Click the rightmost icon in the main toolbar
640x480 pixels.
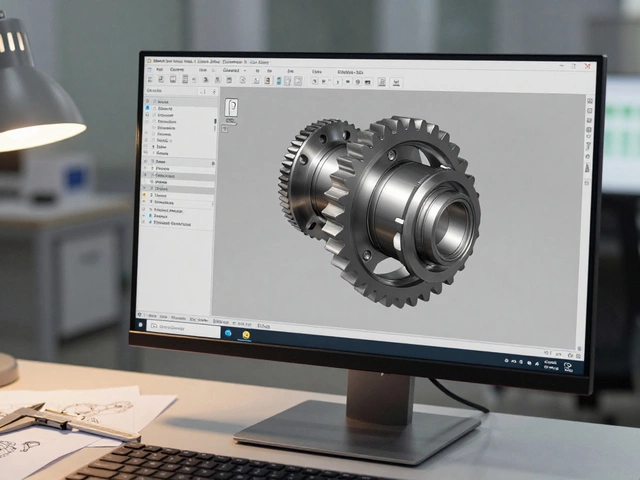point(396,82)
